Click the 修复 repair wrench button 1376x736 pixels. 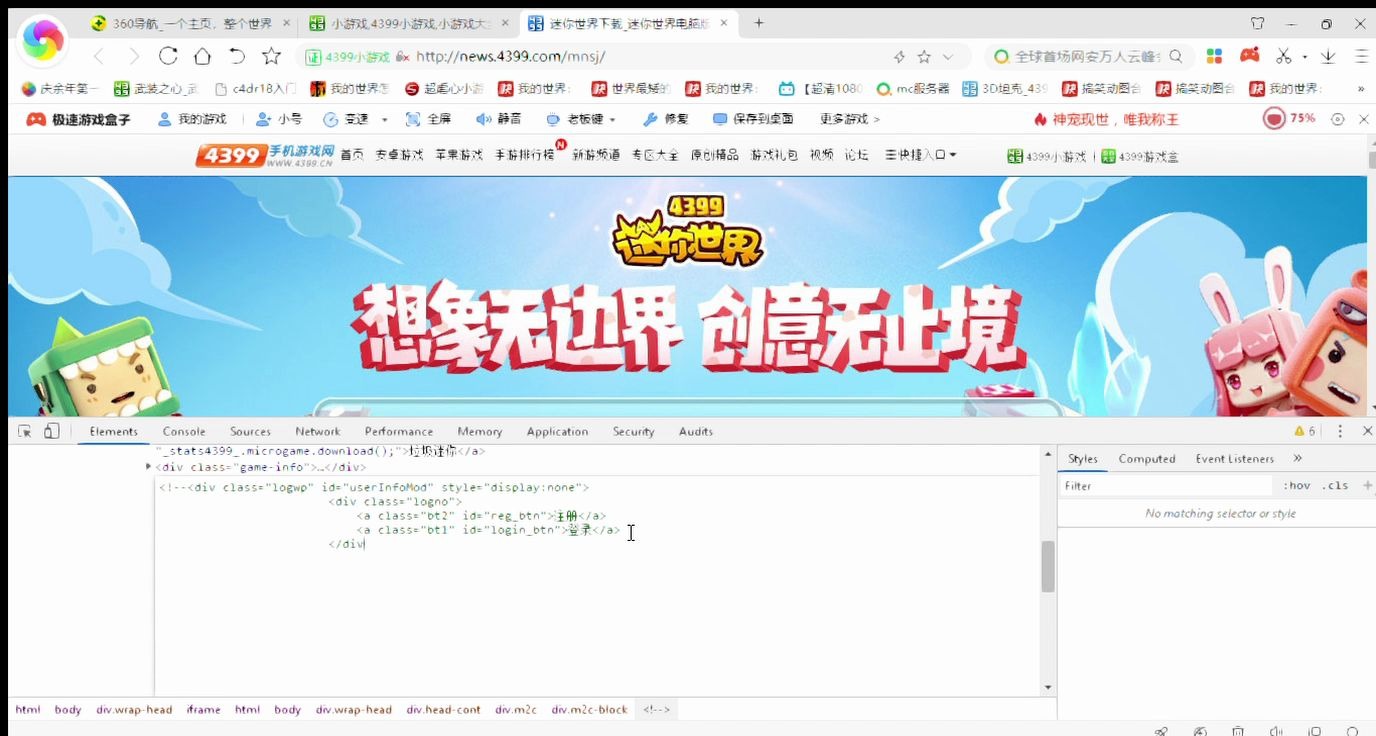pyautogui.click(x=665, y=119)
